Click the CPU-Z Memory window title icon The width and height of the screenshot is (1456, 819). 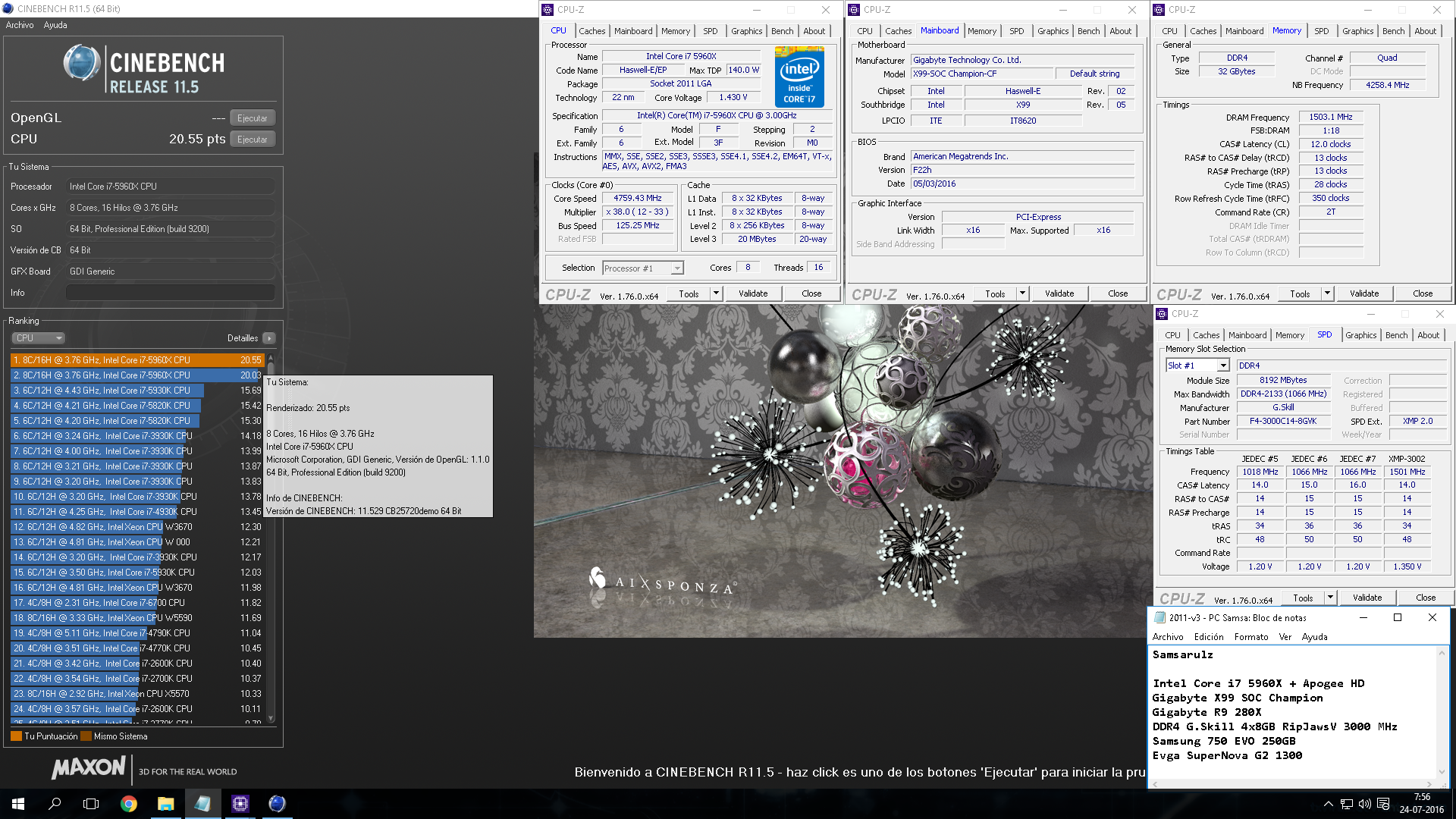(1159, 10)
